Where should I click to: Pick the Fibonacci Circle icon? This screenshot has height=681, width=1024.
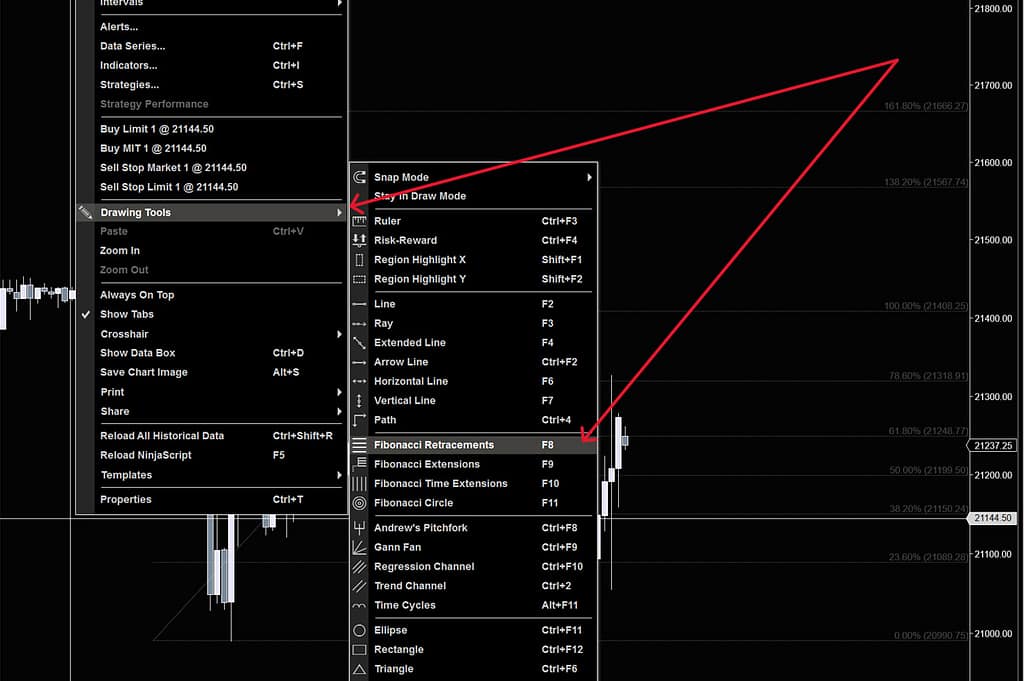pyautogui.click(x=360, y=503)
